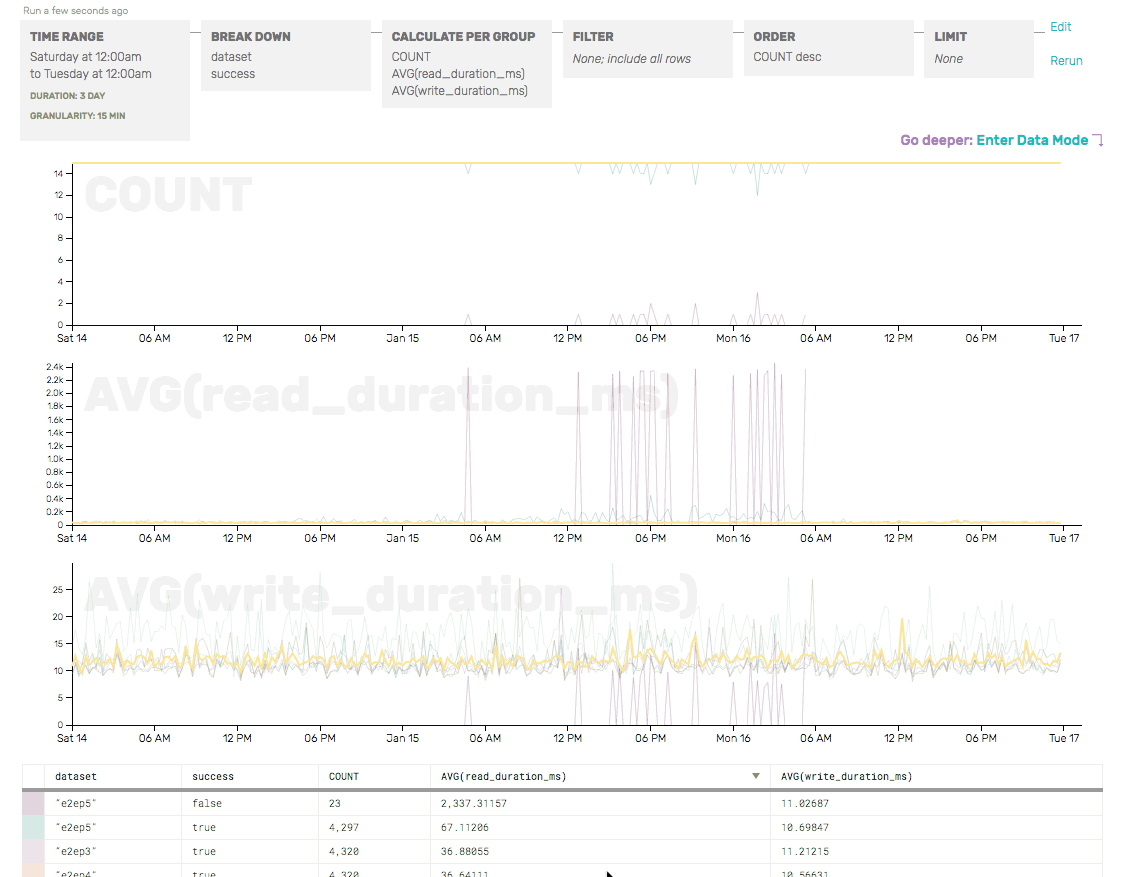
Task: Rerun the query
Action: 1065,60
